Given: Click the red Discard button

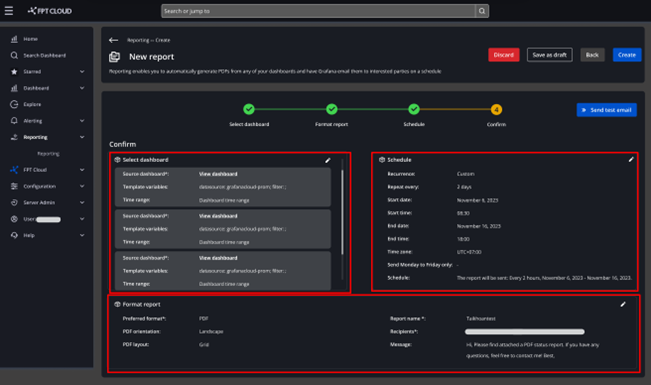Looking at the screenshot, I should pyautogui.click(x=504, y=55).
